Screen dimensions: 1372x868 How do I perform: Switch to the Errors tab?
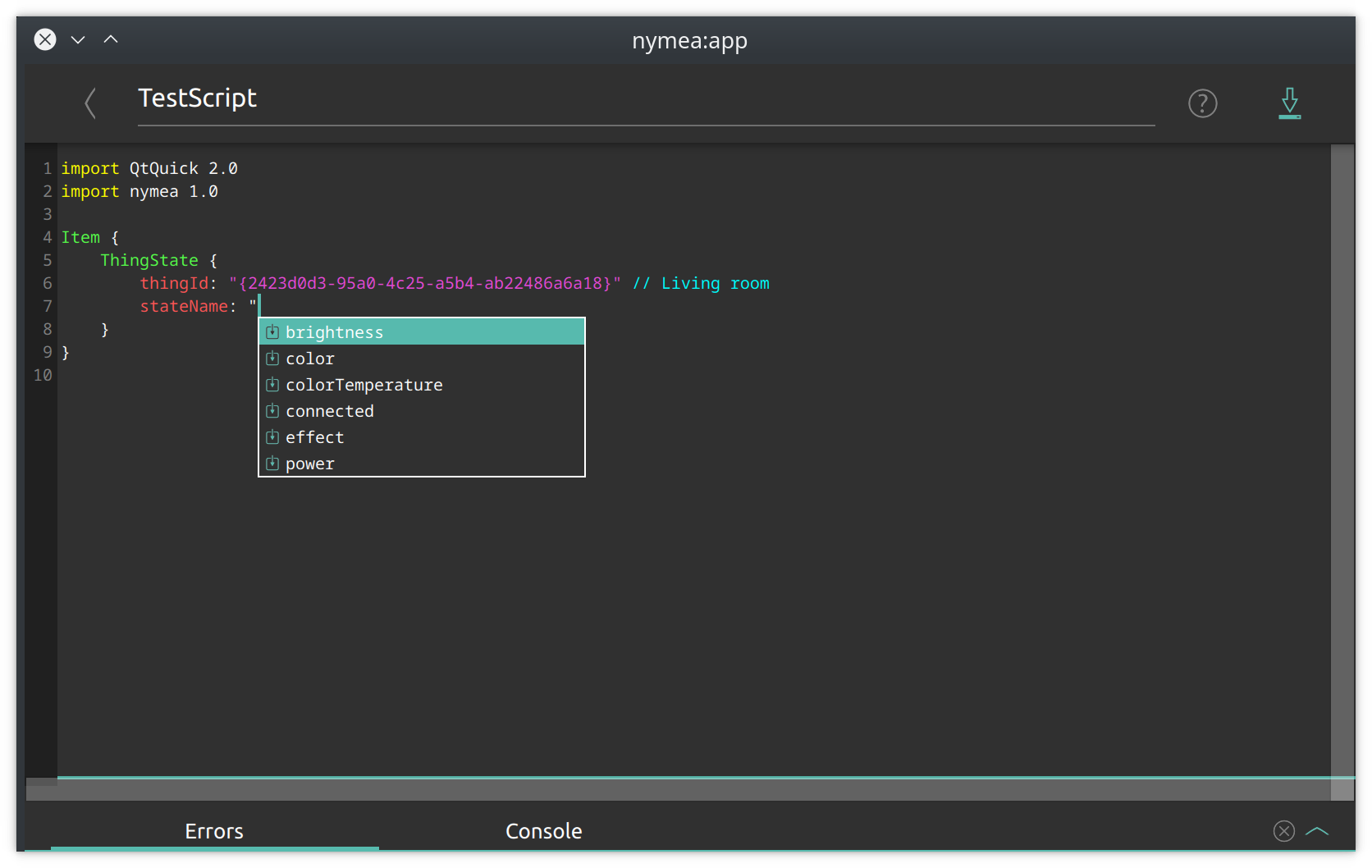(x=214, y=831)
